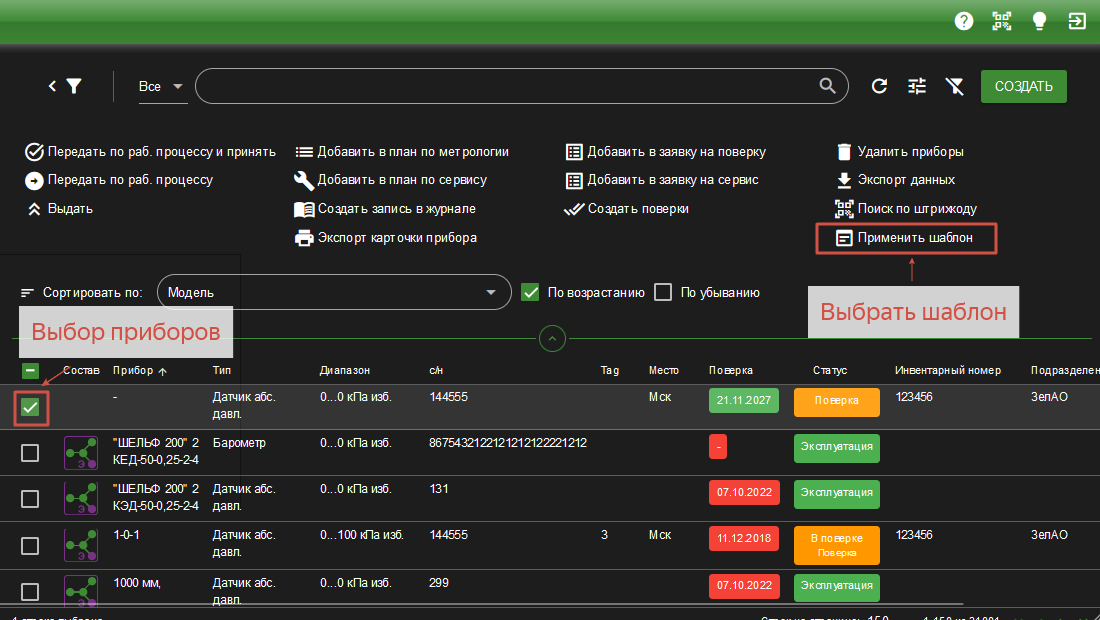Image resolution: width=1100 pixels, height=620 pixels.
Task: Click the '"ШЕЛЬФ 200" 2 КЭД-50-0,25-2-4' device name
Action: click(x=156, y=497)
